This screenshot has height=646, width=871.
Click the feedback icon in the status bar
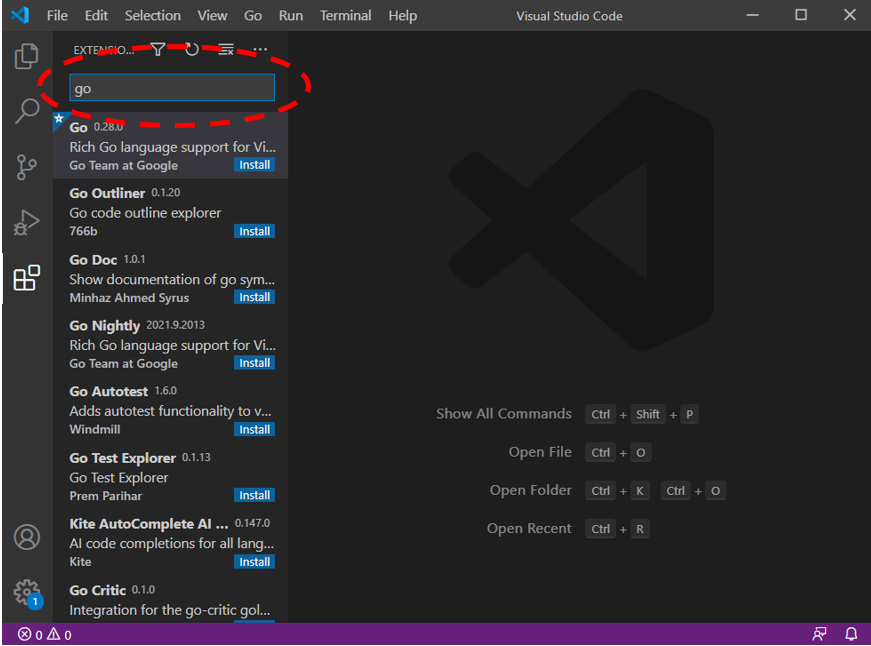tap(819, 634)
